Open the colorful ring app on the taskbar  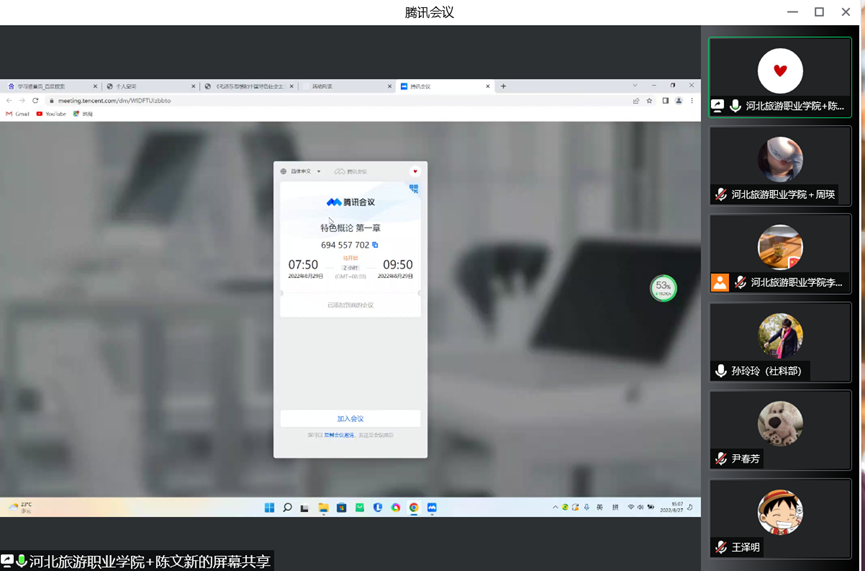[396, 508]
